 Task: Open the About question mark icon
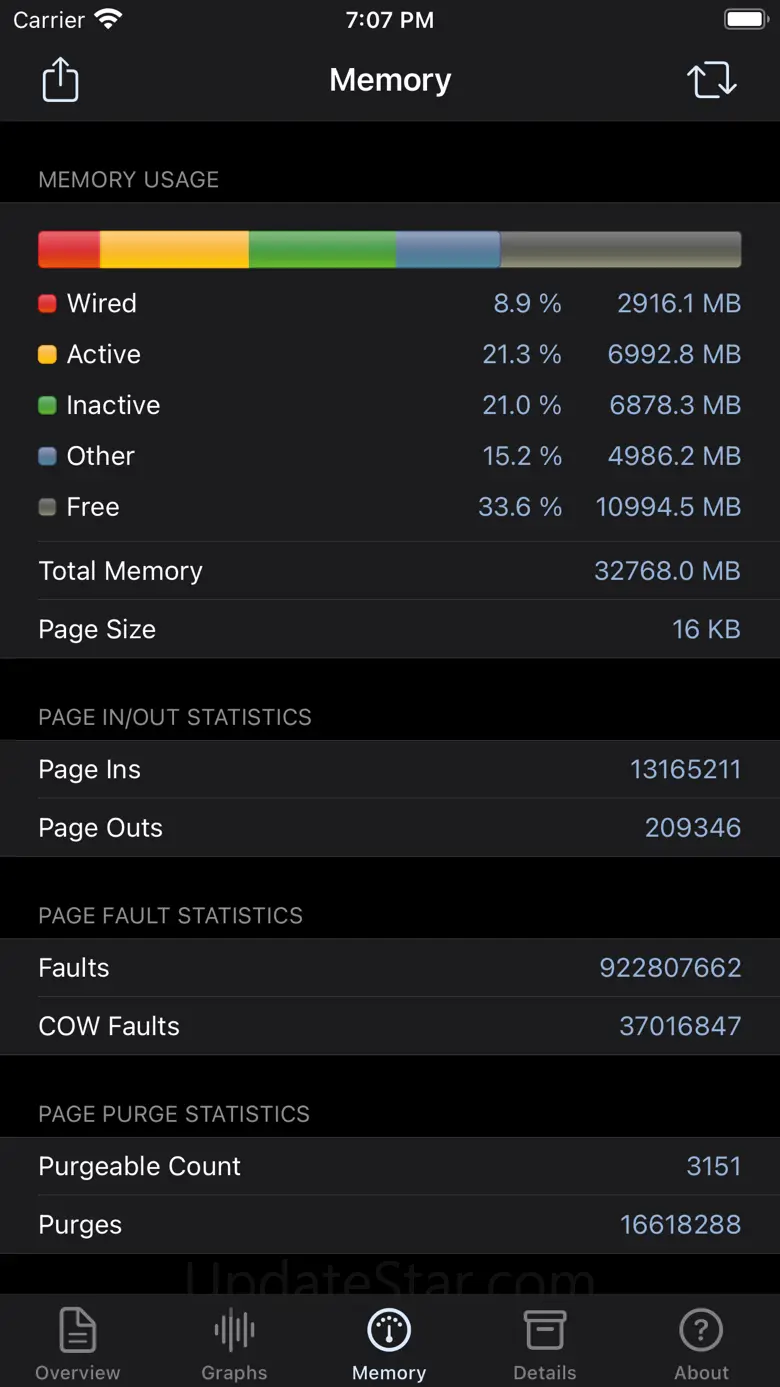click(x=701, y=1331)
